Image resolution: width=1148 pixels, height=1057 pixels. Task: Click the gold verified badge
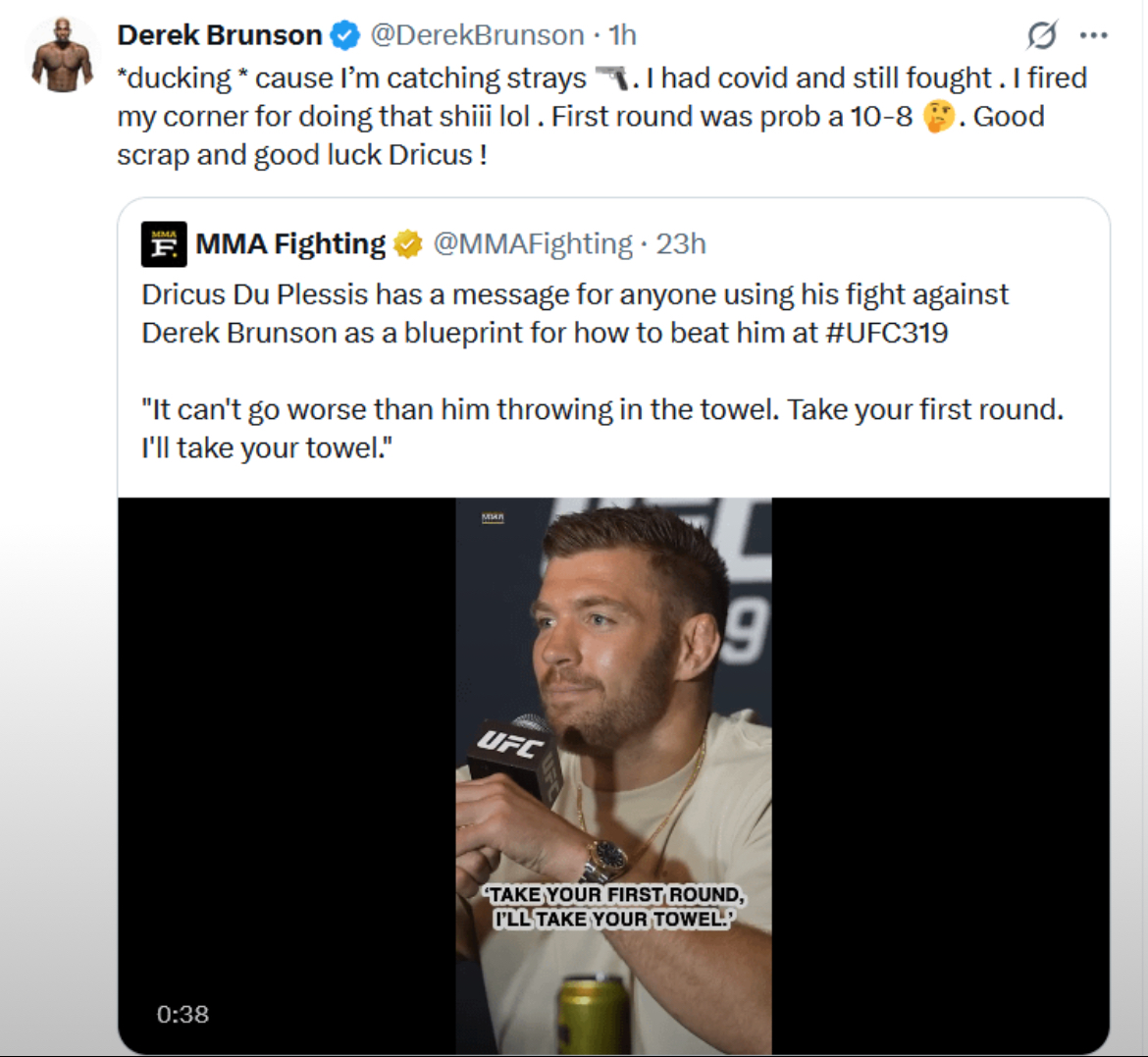click(408, 244)
